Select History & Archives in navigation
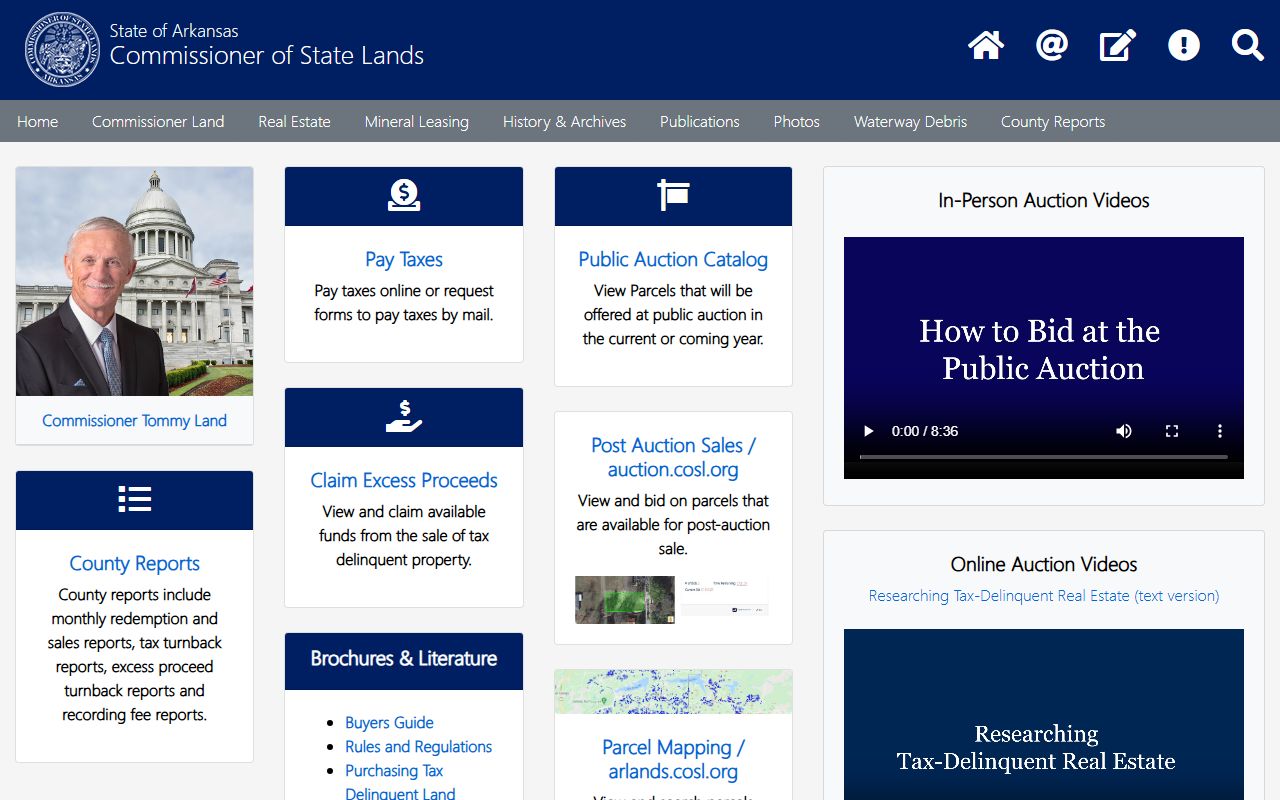Viewport: 1280px width, 800px height. (x=564, y=122)
